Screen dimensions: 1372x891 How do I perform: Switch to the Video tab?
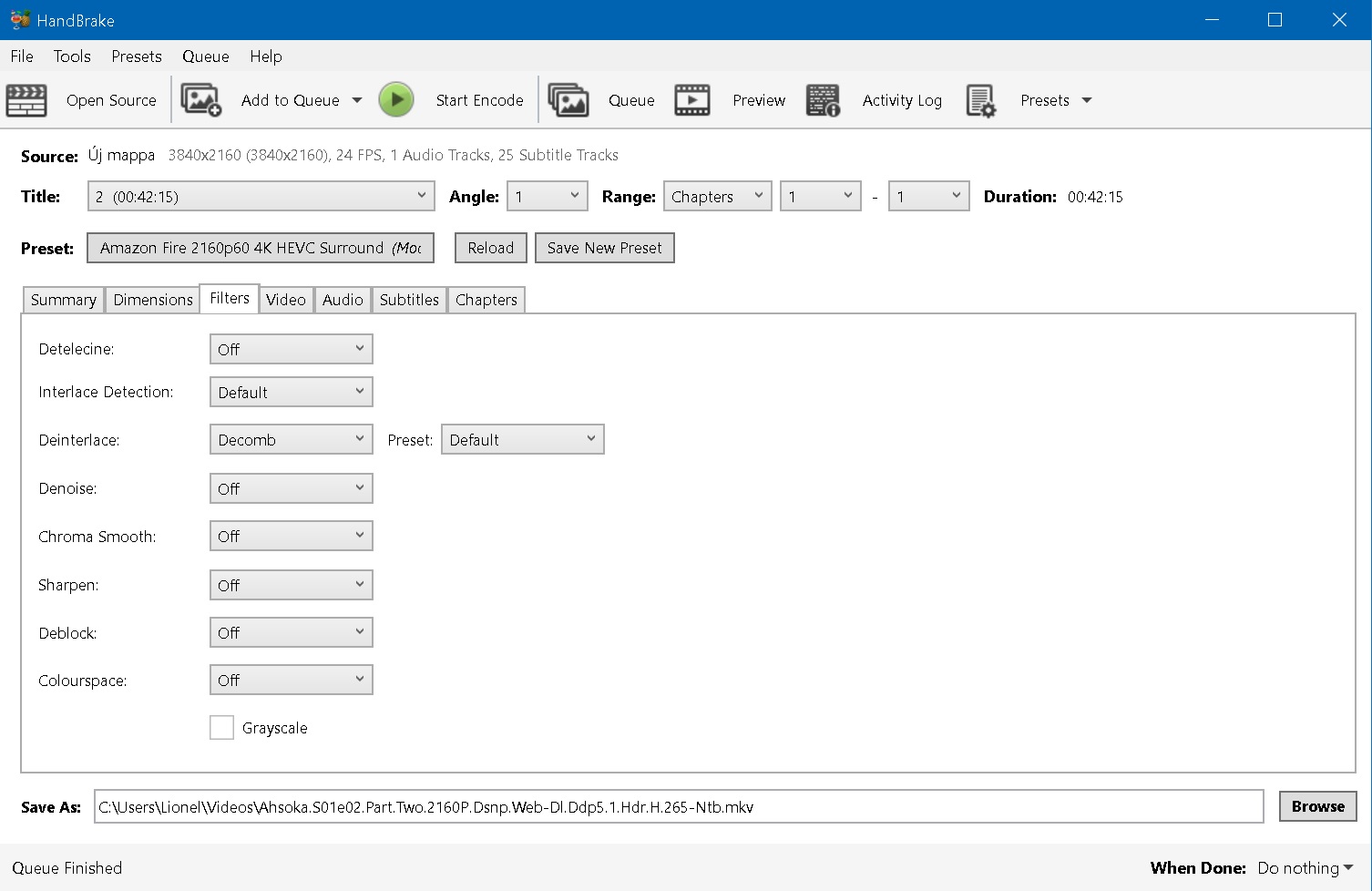pyautogui.click(x=286, y=300)
